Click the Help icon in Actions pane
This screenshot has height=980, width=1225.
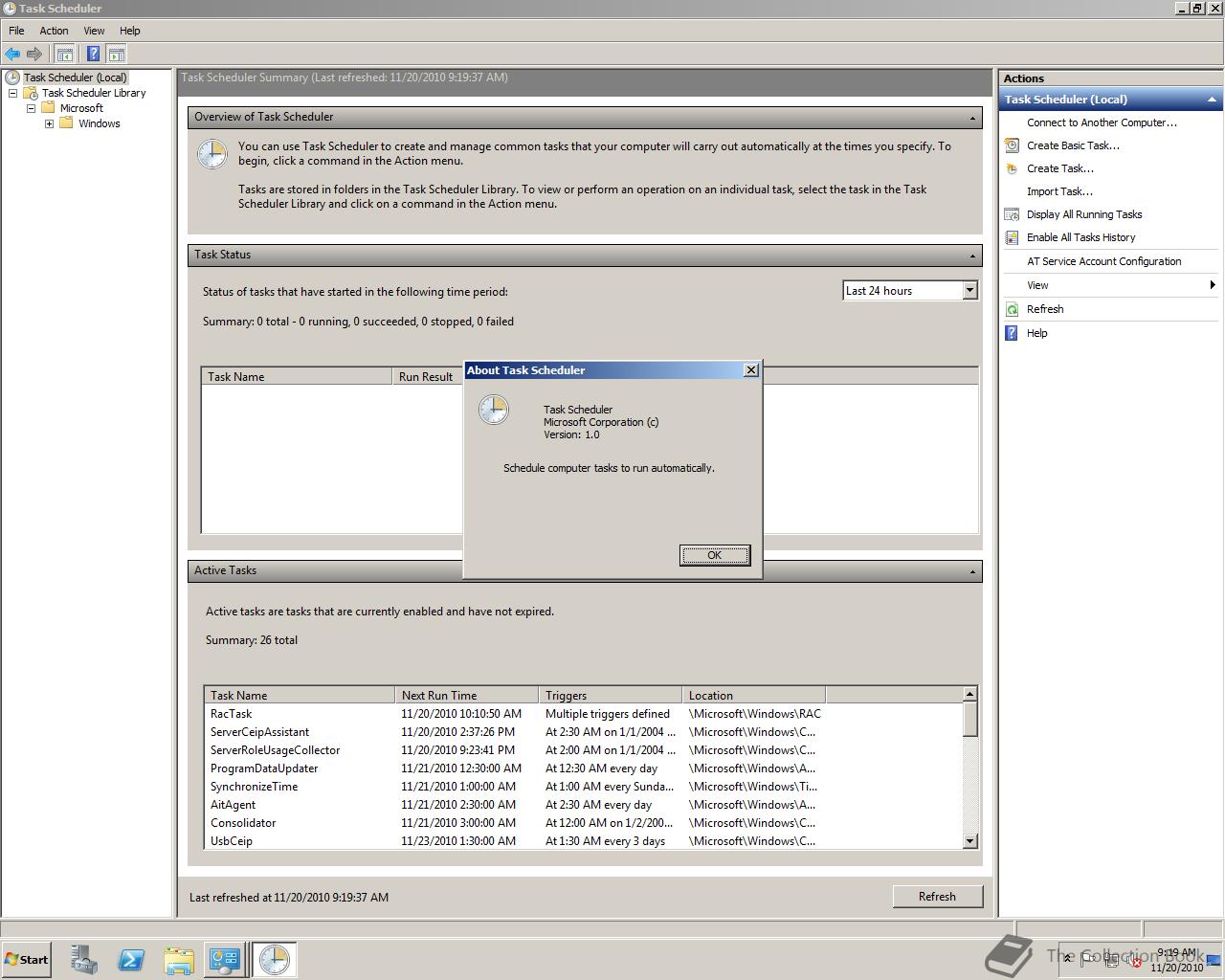click(1012, 333)
